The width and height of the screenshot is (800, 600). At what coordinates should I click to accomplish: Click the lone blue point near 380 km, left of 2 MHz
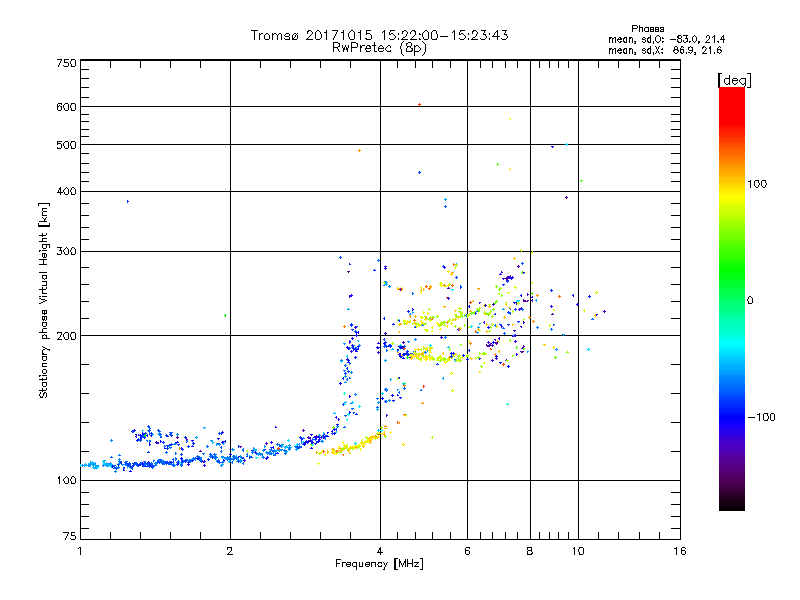(x=128, y=202)
